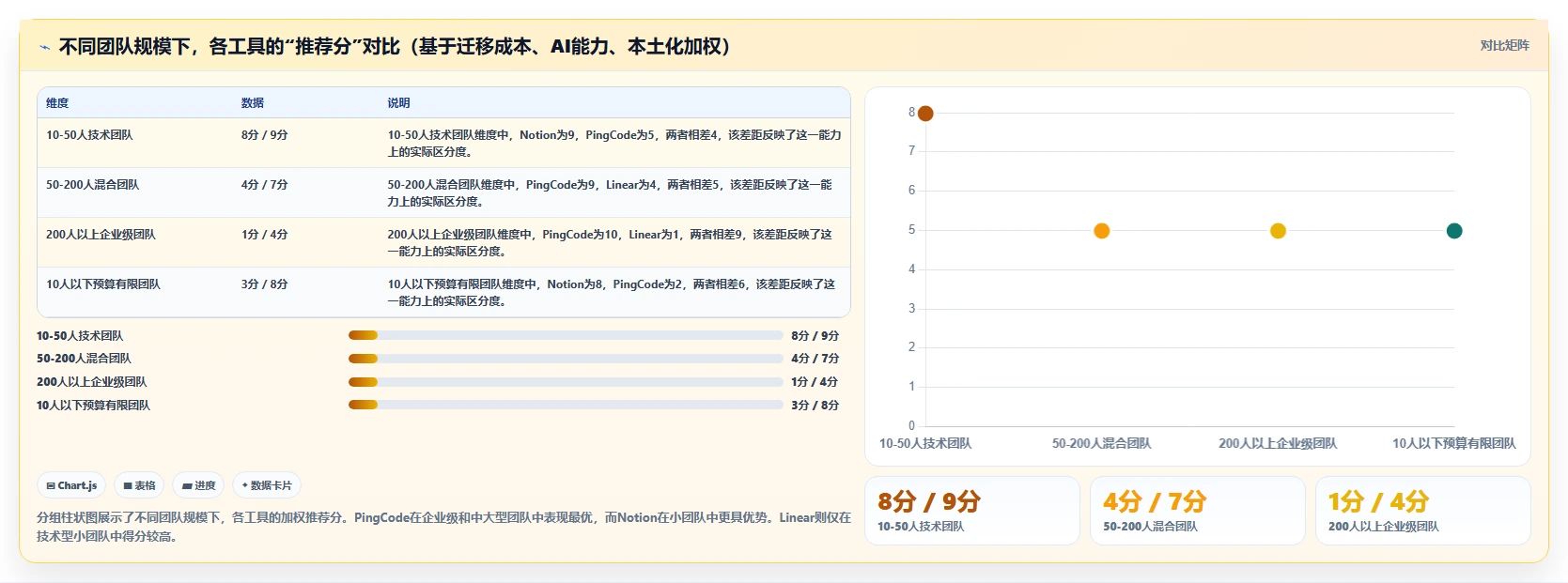The image size is (1568, 583).
Task: Click the yellow point above 200人以上企业级团队
Action: pyautogui.click(x=1278, y=231)
